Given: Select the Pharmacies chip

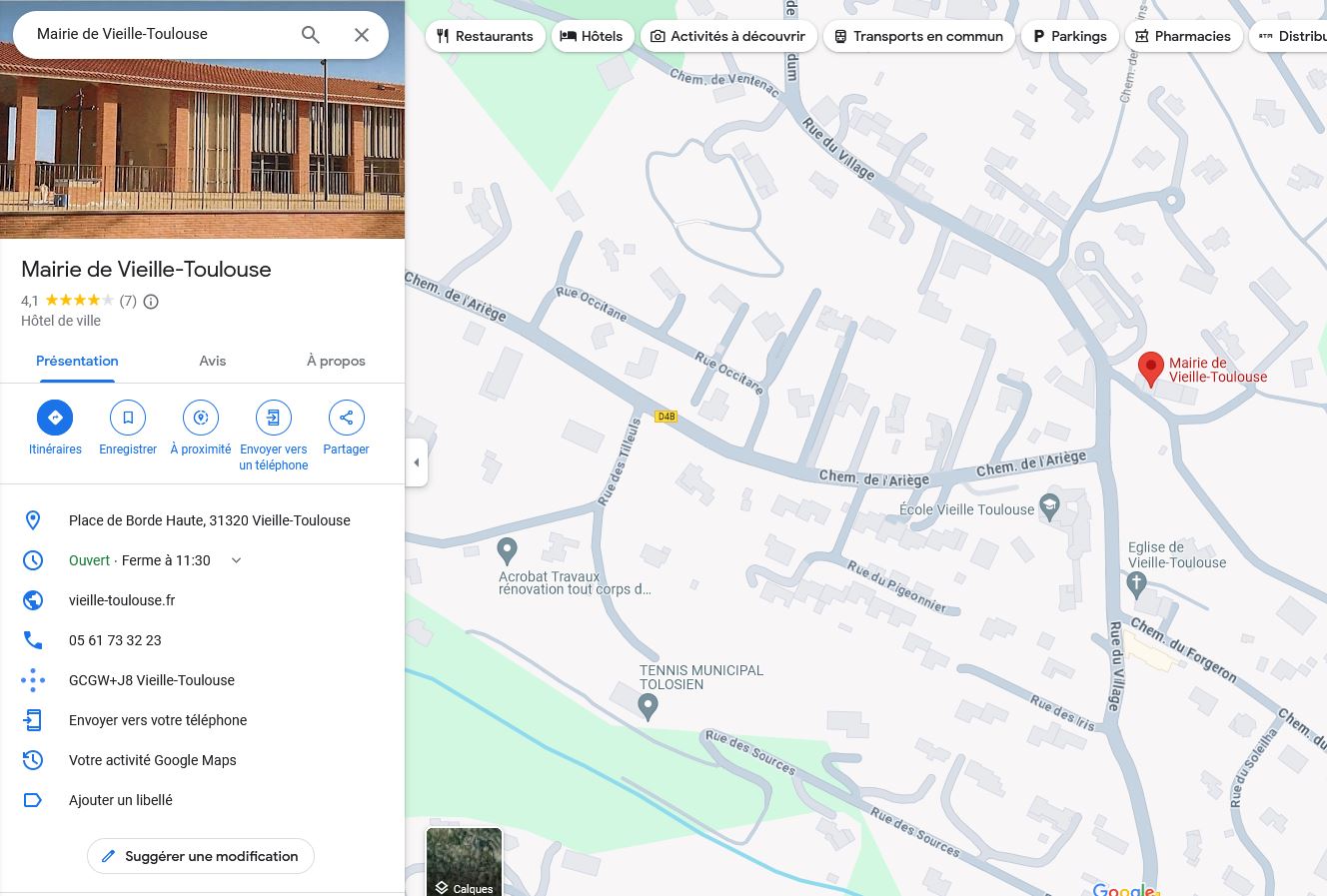Looking at the screenshot, I should pos(1184,36).
